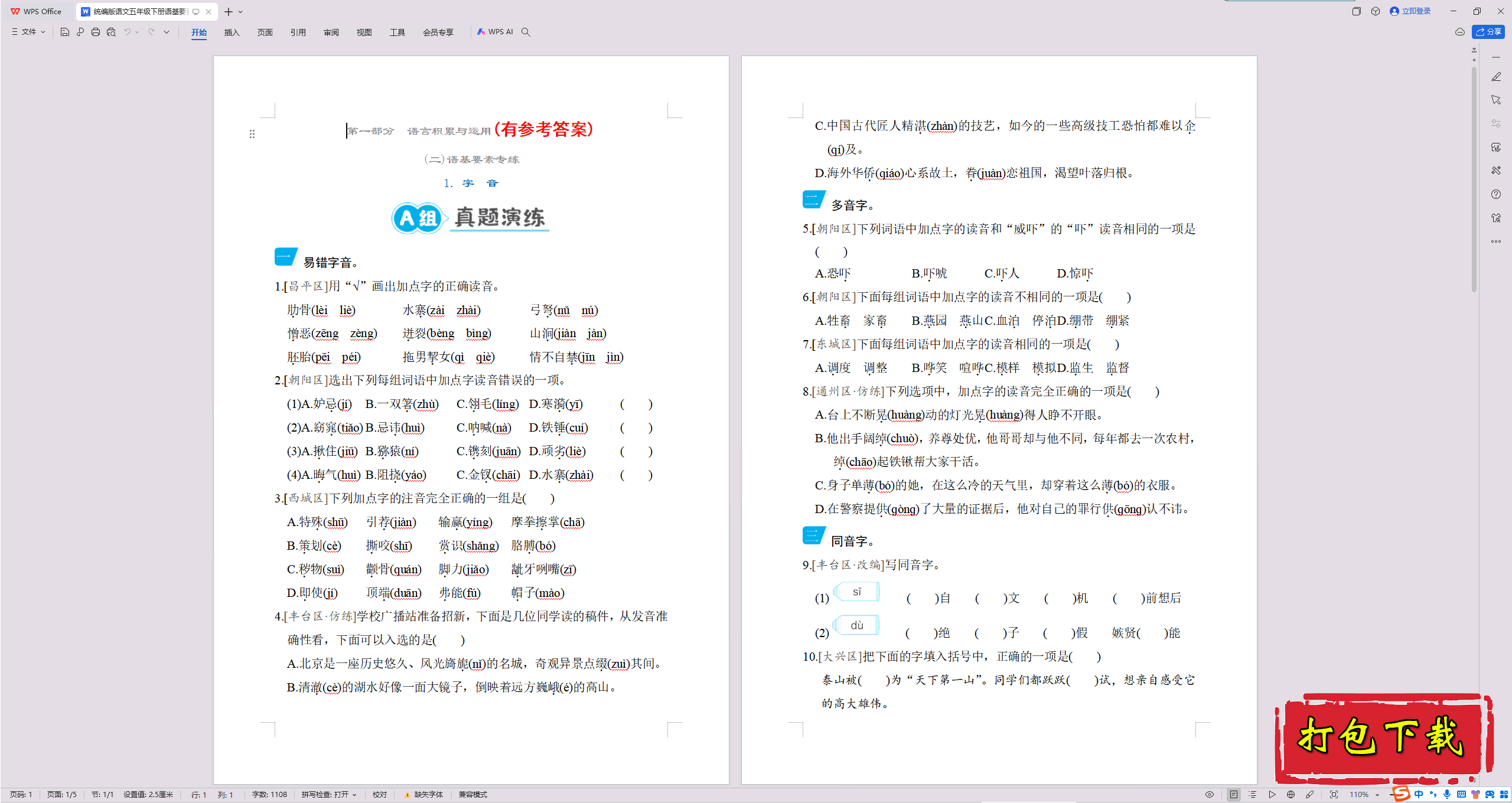Open the help question-mark icon in sidebar
Image resolution: width=1512 pixels, height=803 pixels.
(1496, 194)
